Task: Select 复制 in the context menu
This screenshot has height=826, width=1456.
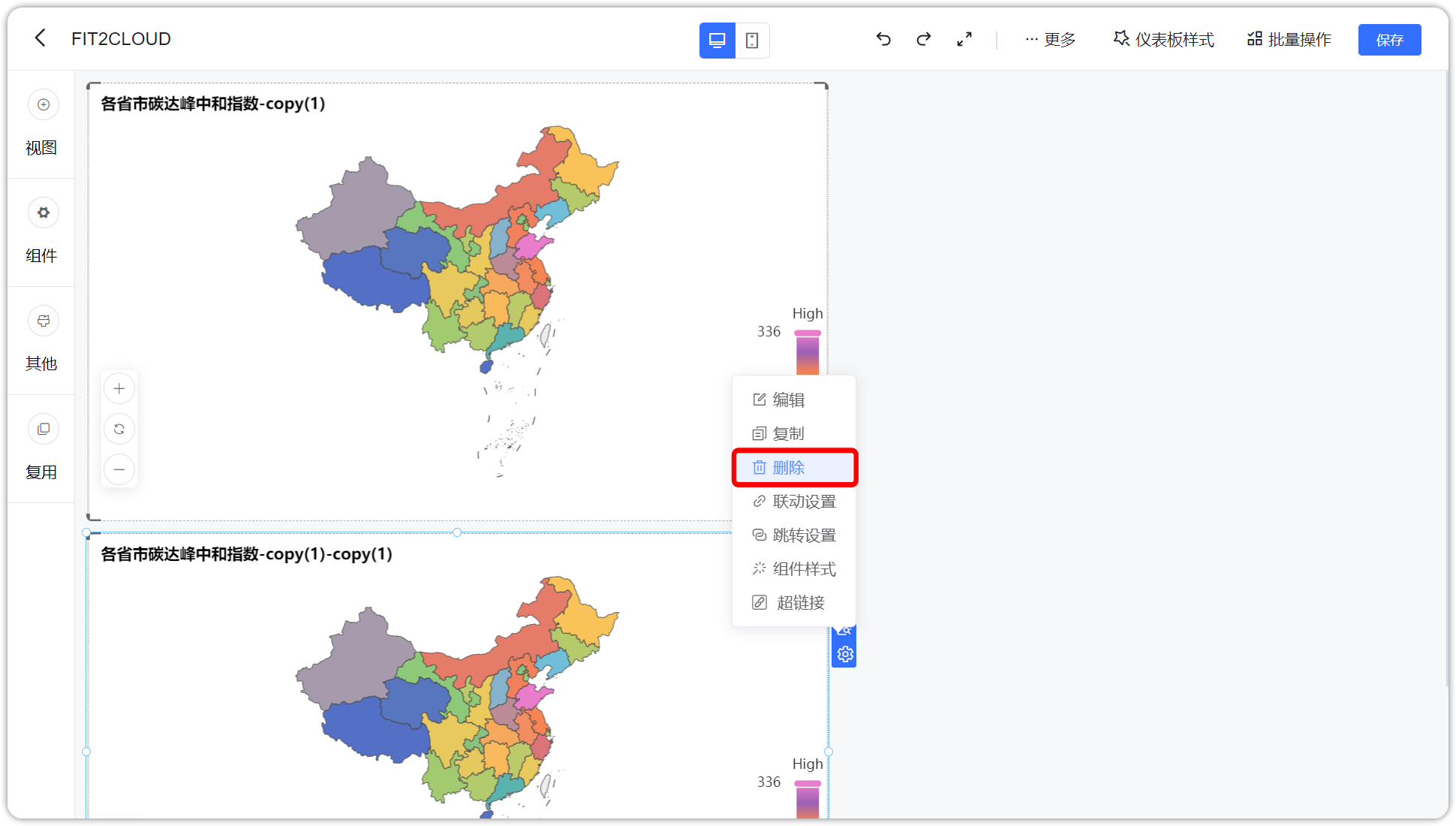Action: 794,433
